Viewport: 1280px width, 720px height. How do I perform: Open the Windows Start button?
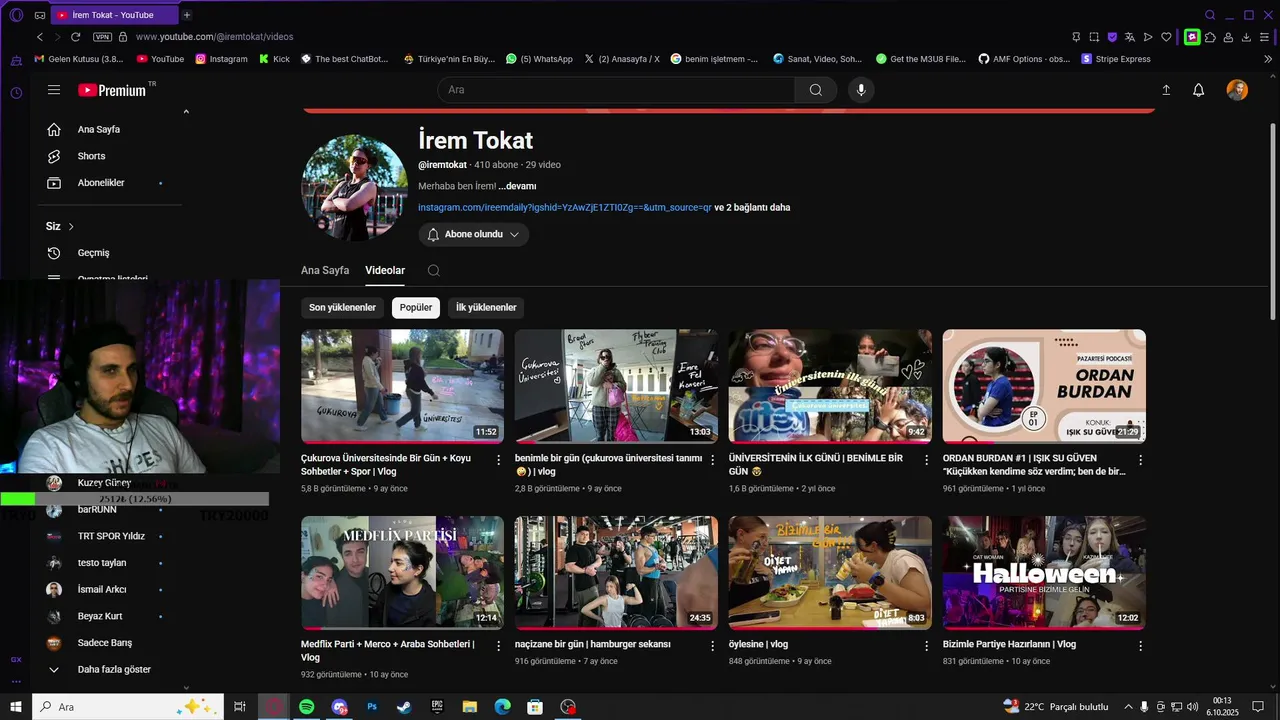16,707
